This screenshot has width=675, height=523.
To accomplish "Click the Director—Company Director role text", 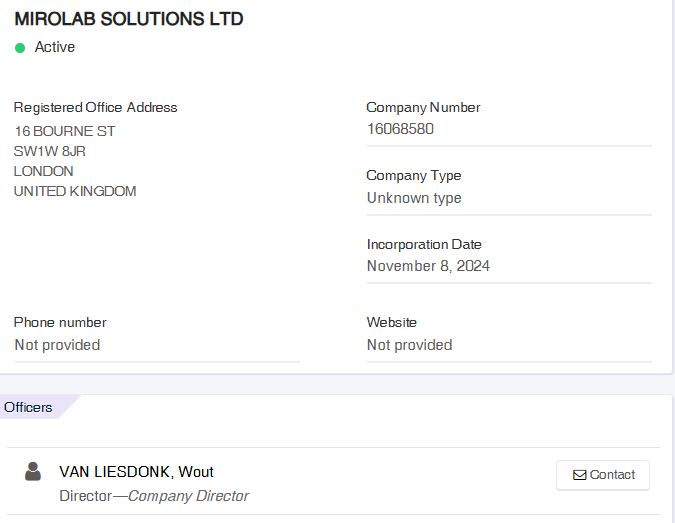I will (x=154, y=496).
